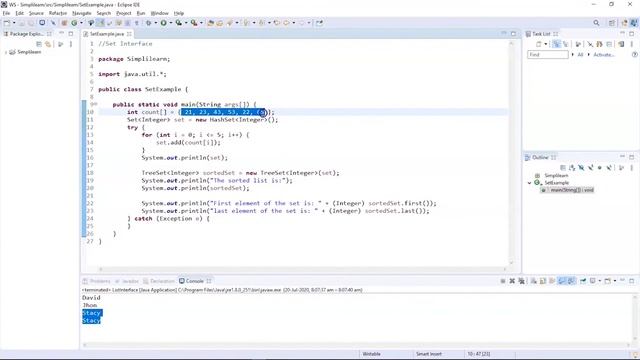This screenshot has height=360, width=640.
Task: Select the Console tab
Action: (x=195, y=281)
